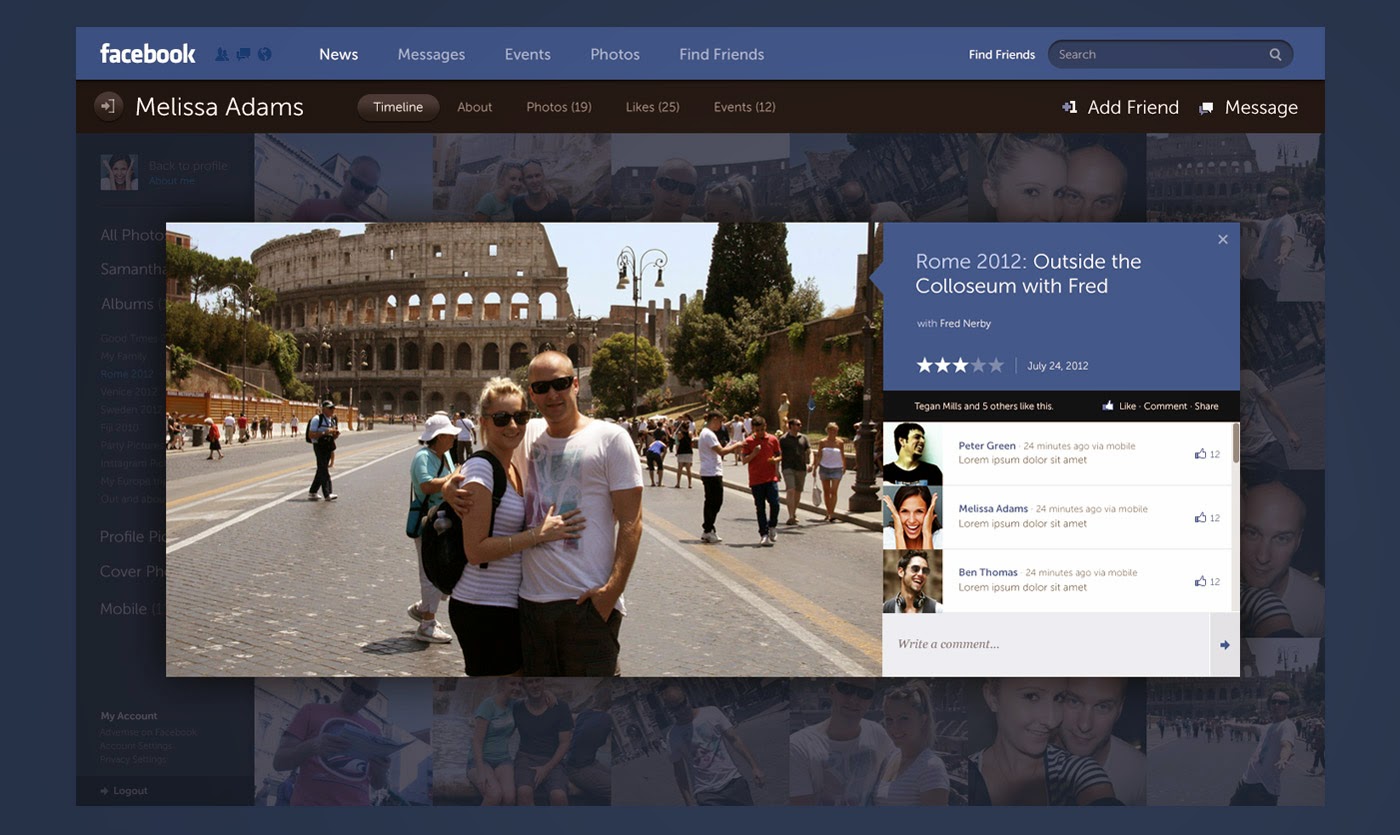Click the Message speech bubble icon

click(x=1207, y=108)
